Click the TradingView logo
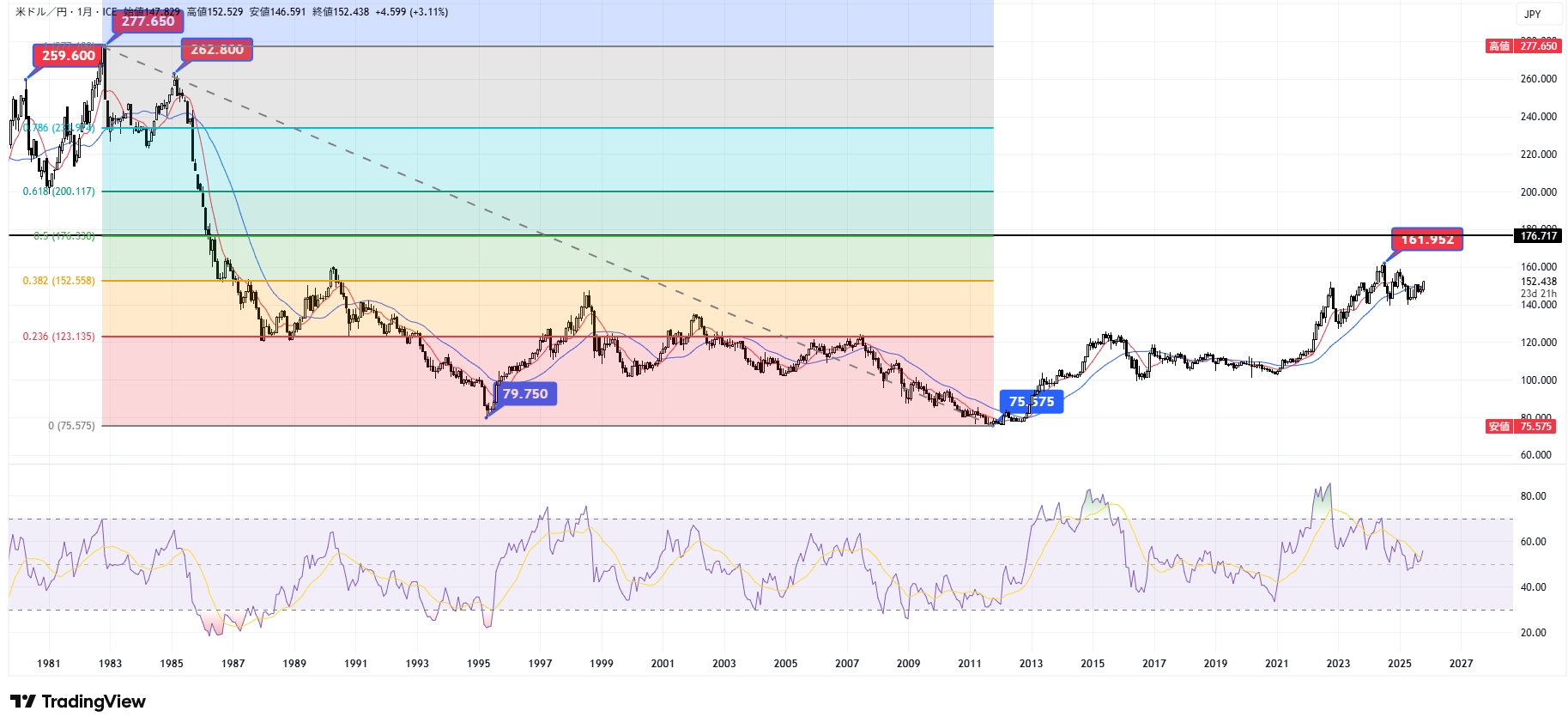 pos(78,702)
